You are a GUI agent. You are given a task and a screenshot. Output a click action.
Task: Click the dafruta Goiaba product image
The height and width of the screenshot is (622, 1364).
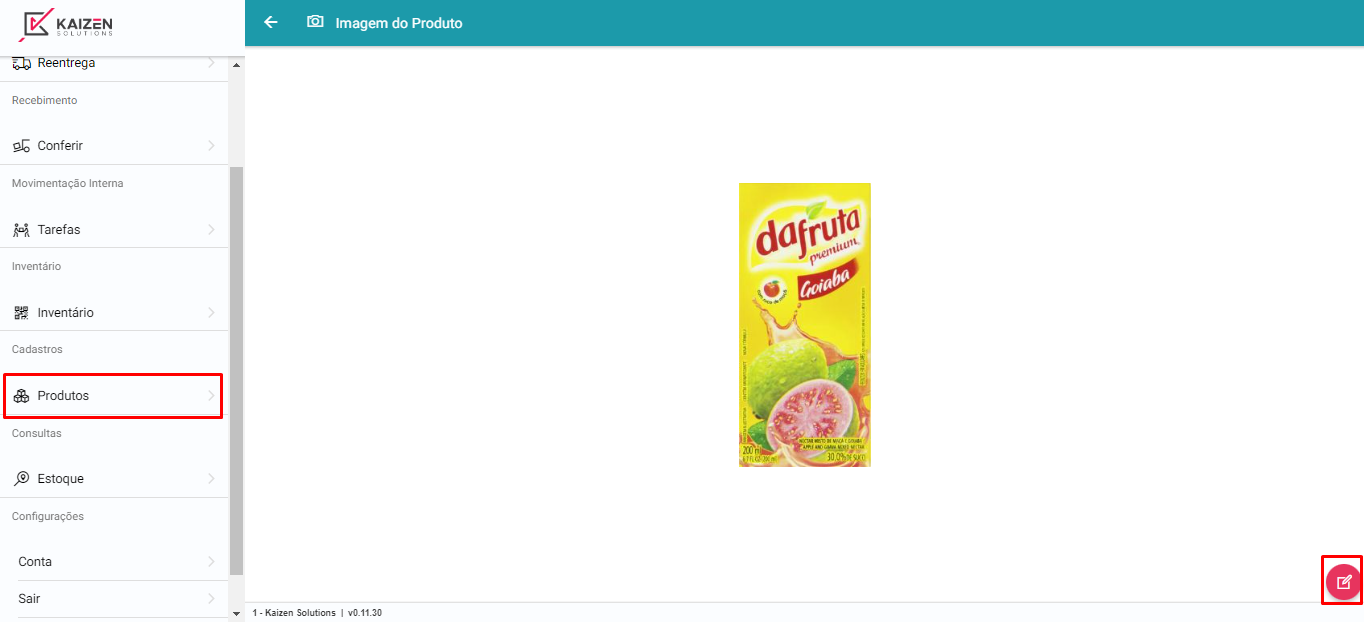(805, 325)
